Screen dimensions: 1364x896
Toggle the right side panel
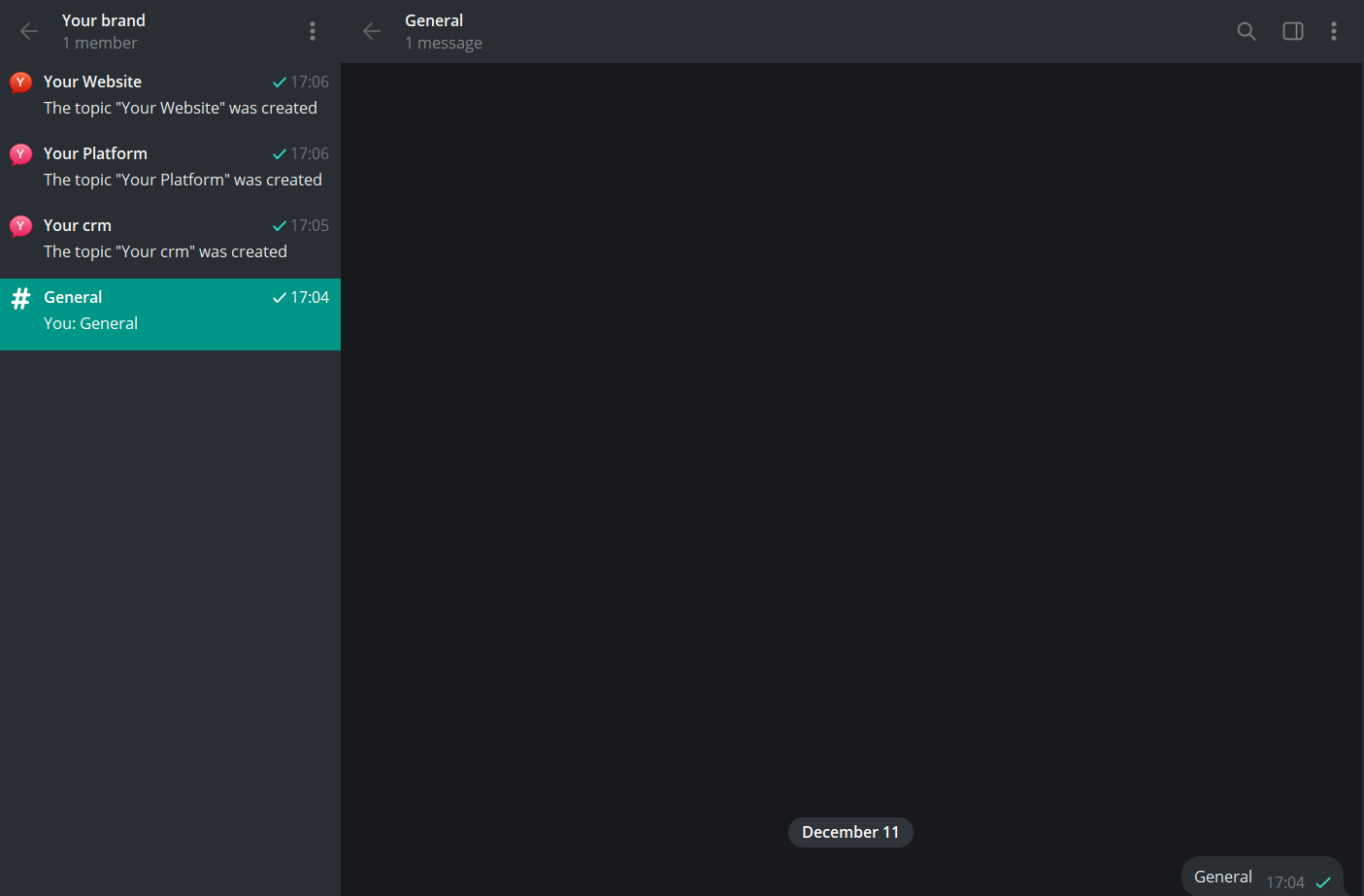[x=1293, y=31]
